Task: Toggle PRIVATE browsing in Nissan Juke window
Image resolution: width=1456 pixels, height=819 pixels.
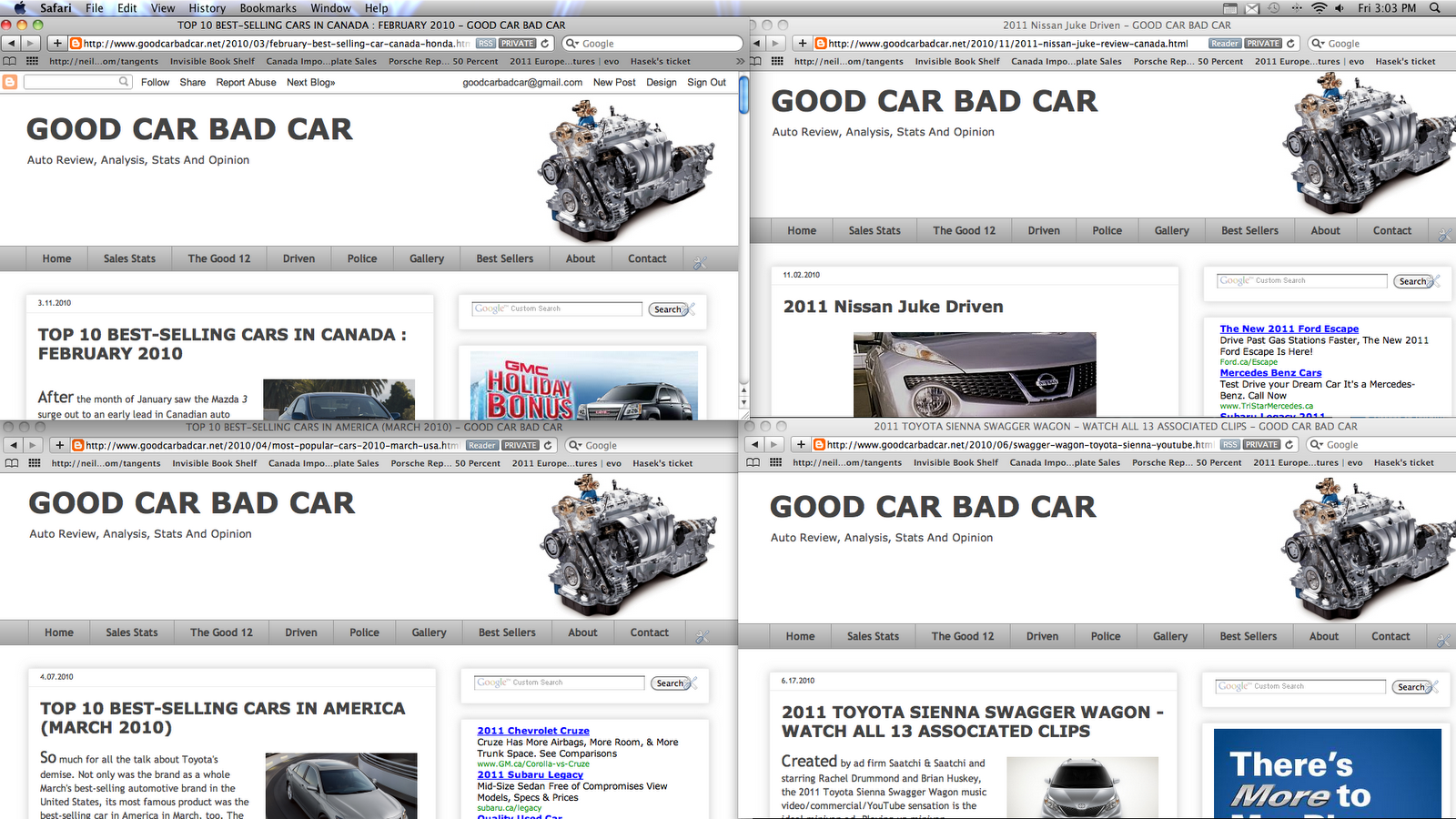Action: pyautogui.click(x=1263, y=43)
